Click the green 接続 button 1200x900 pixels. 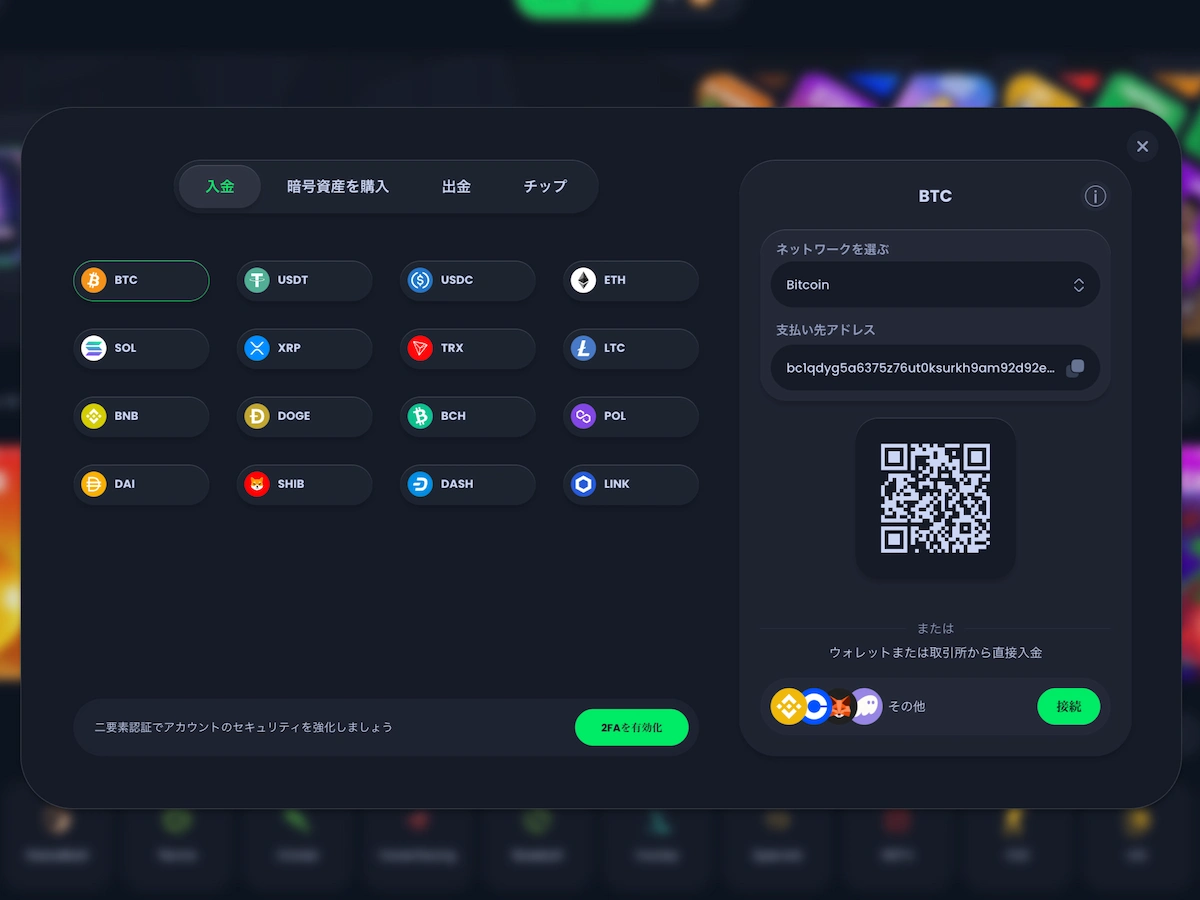pos(1069,707)
